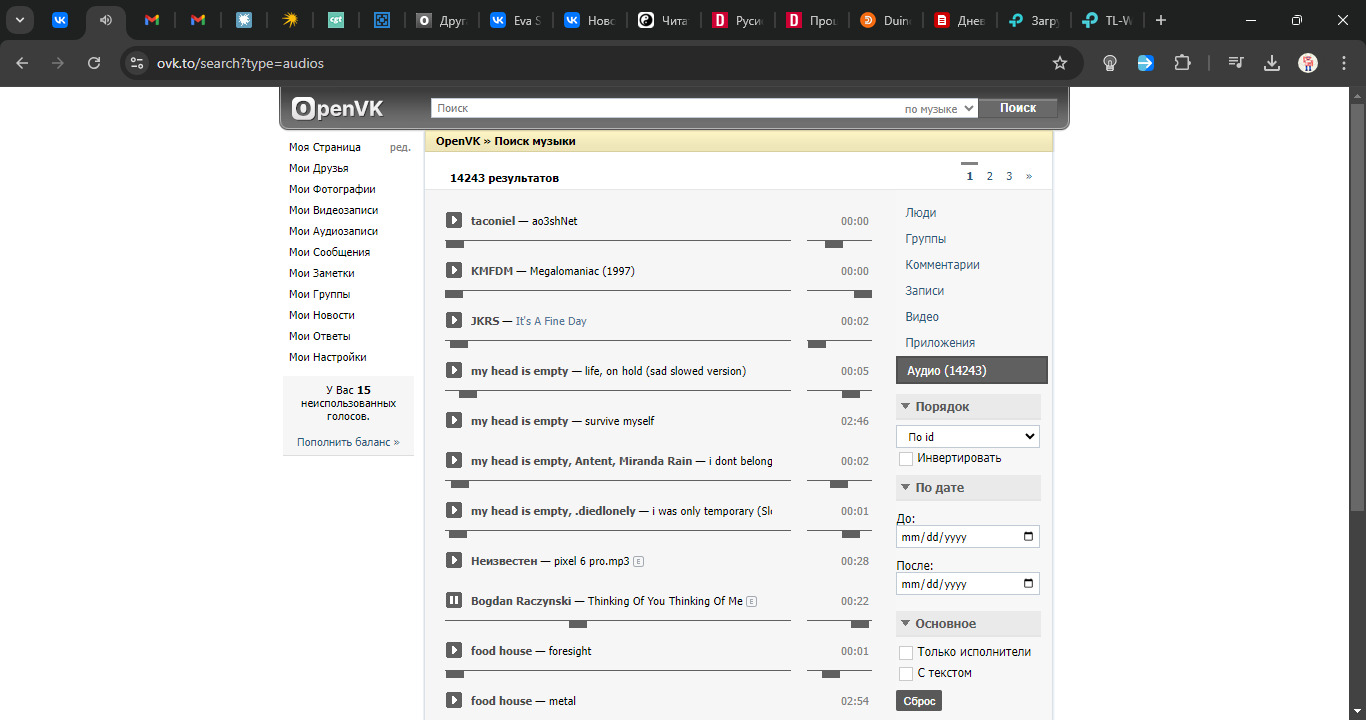Open the browser downloads icon
Viewport: 1366px width, 720px height.
pos(1272,63)
